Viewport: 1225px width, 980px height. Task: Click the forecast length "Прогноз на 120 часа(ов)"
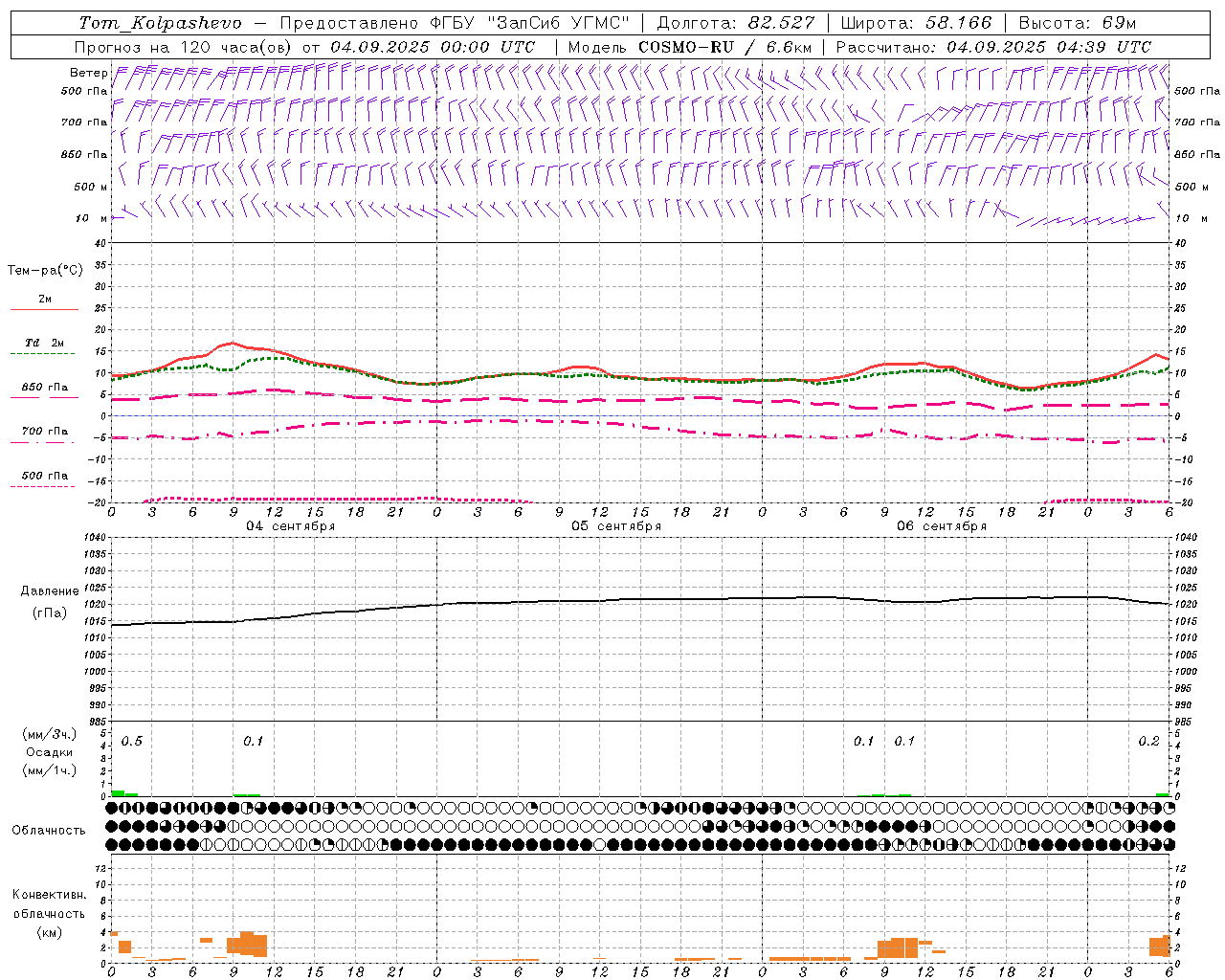point(184,47)
